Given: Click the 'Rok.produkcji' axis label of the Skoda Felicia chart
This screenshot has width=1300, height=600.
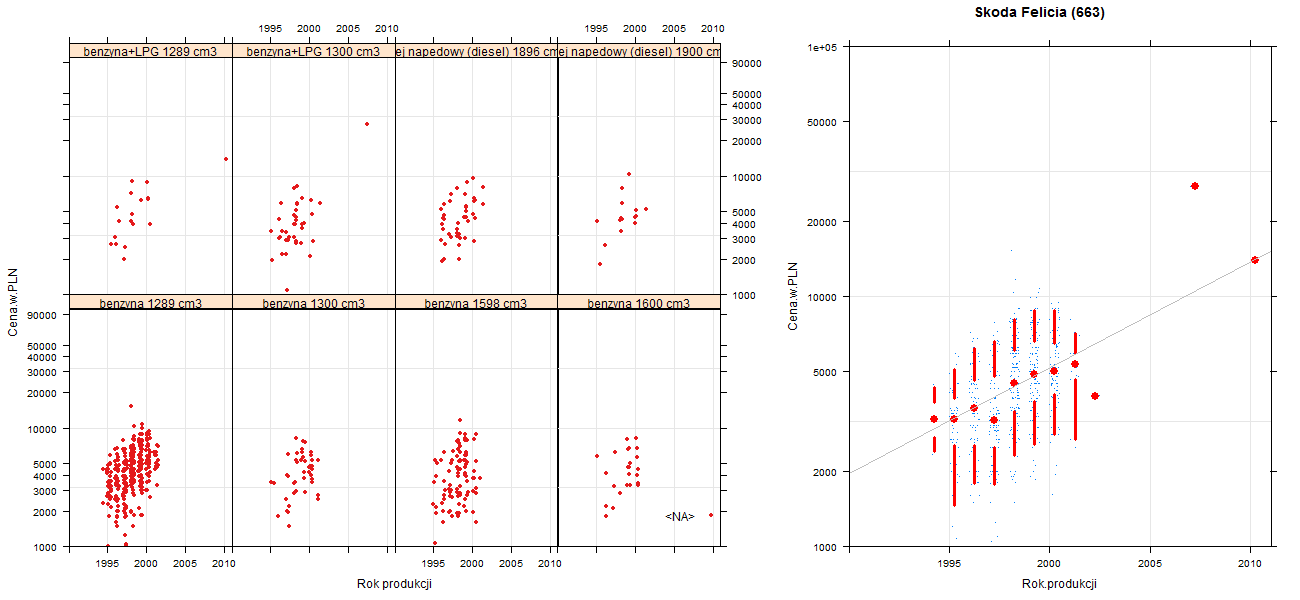Looking at the screenshot, I should pyautogui.click(x=1059, y=584).
